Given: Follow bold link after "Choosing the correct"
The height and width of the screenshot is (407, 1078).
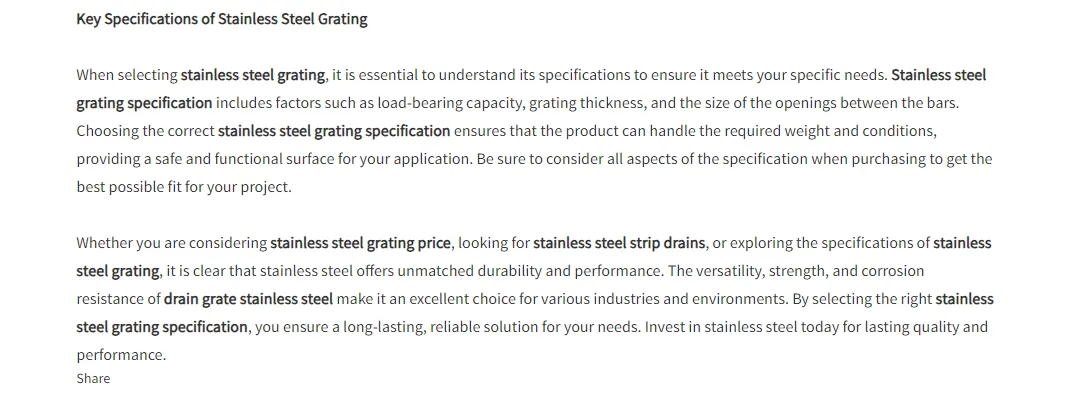Looking at the screenshot, I should [334, 131].
